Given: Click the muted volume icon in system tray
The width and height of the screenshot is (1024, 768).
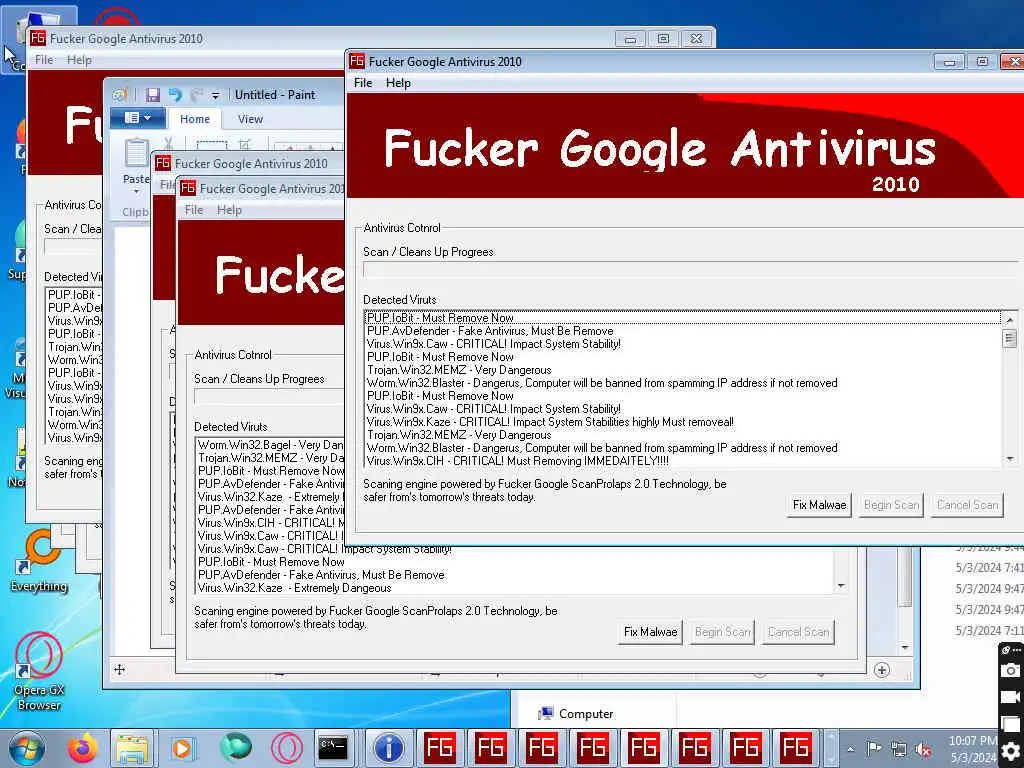Looking at the screenshot, I should pyautogui.click(x=923, y=750).
